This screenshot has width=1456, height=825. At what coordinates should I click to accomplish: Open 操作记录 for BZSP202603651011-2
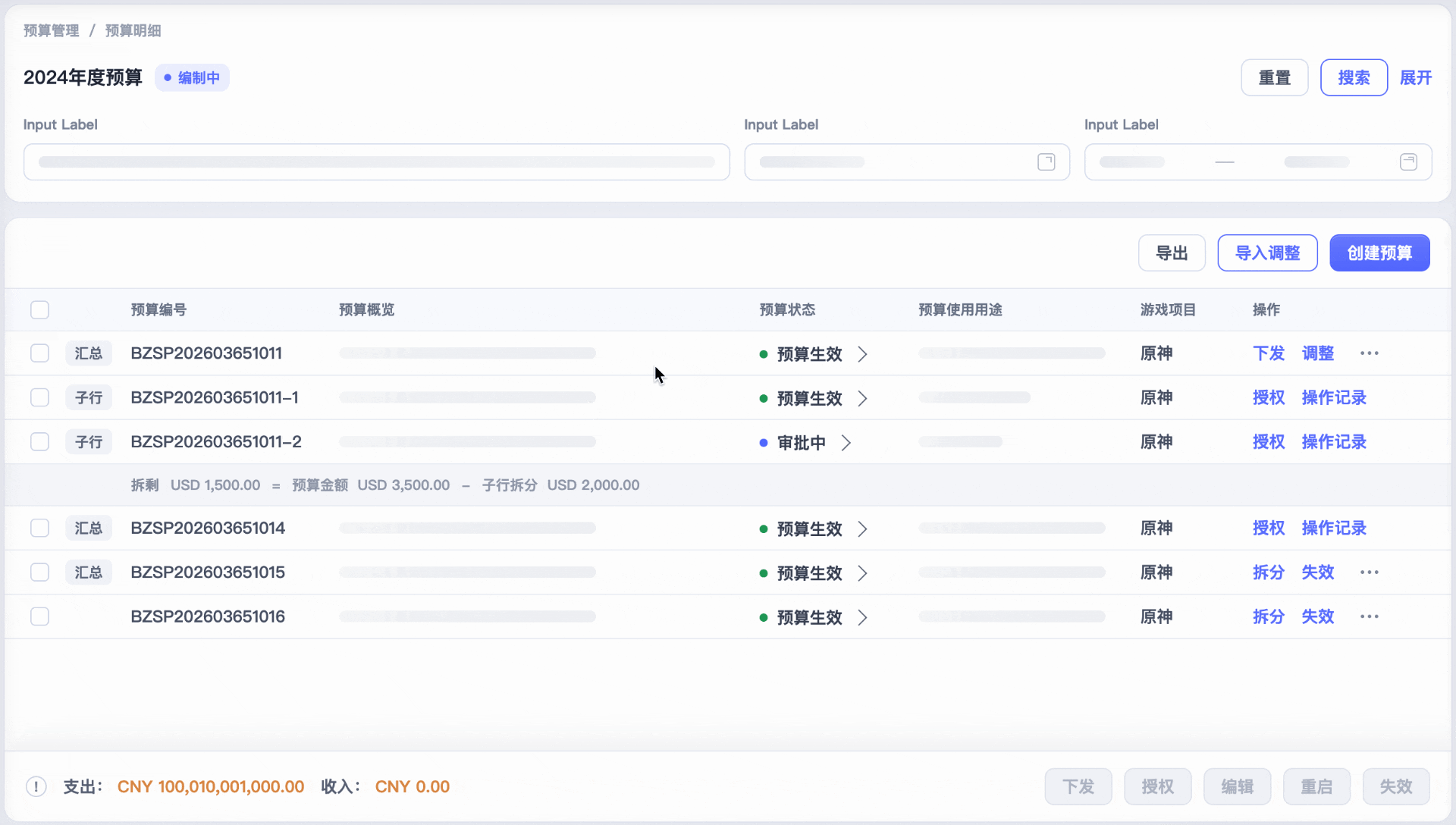(x=1334, y=441)
